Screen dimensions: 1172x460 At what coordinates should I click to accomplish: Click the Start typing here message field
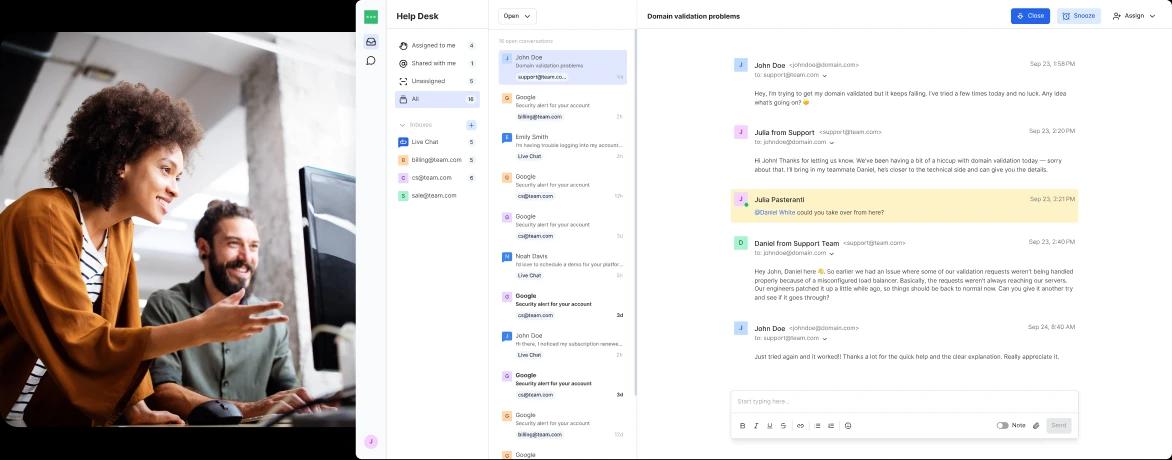(904, 402)
